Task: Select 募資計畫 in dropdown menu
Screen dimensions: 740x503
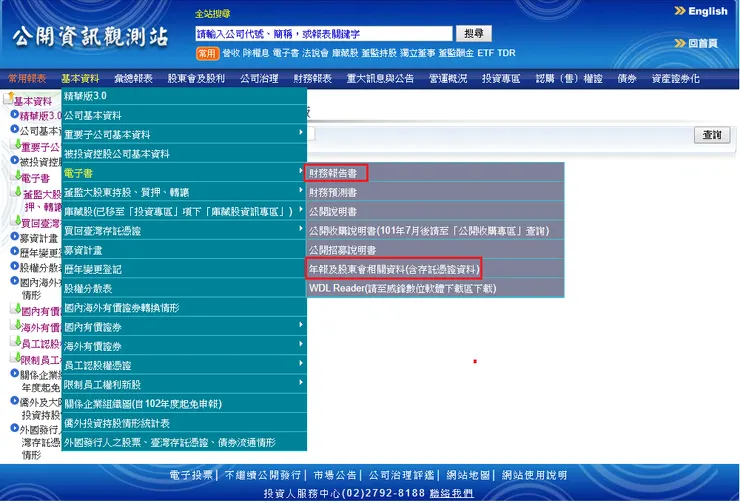Action: (184, 250)
